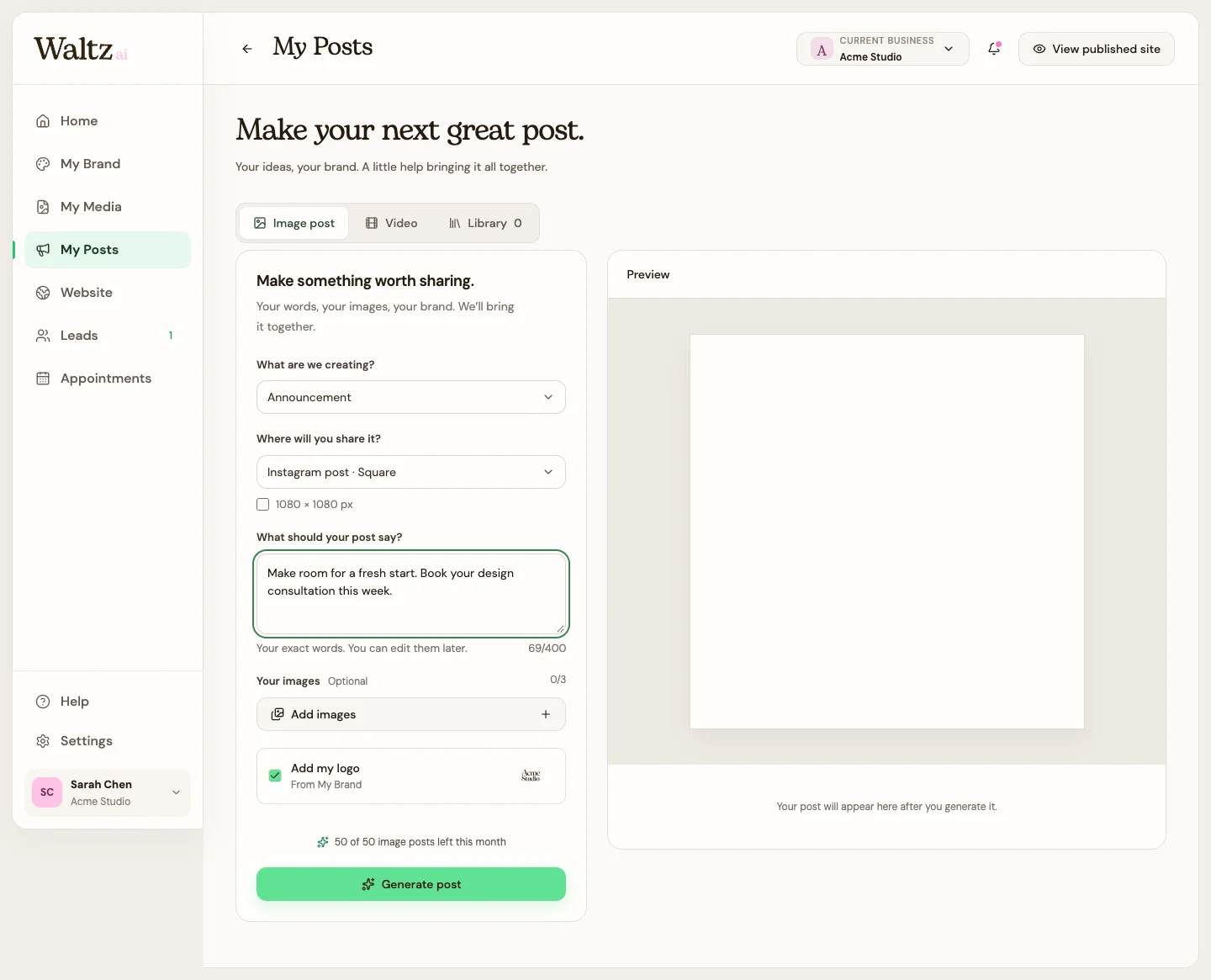Open the Current Business dropdown
The width and height of the screenshot is (1211, 980).
(883, 49)
